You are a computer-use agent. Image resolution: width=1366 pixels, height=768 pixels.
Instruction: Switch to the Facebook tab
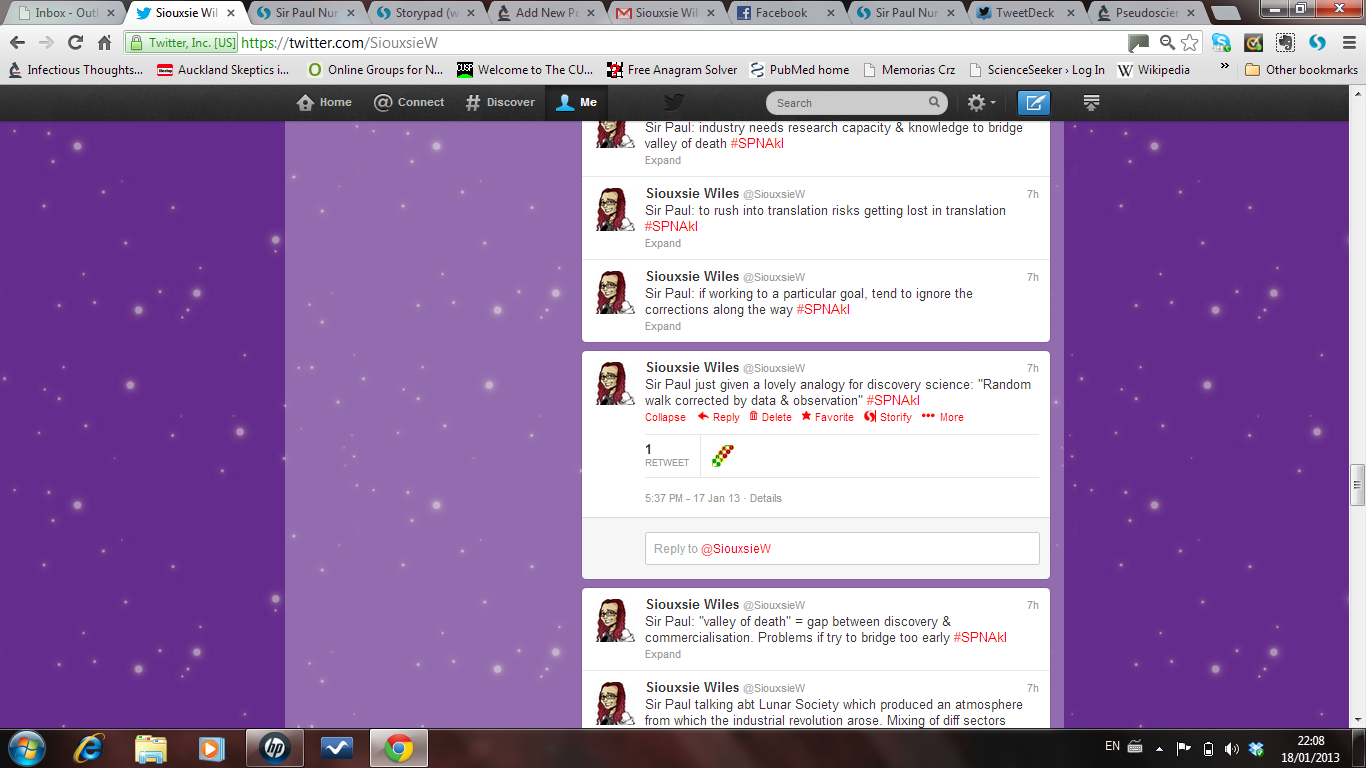pyautogui.click(x=785, y=13)
